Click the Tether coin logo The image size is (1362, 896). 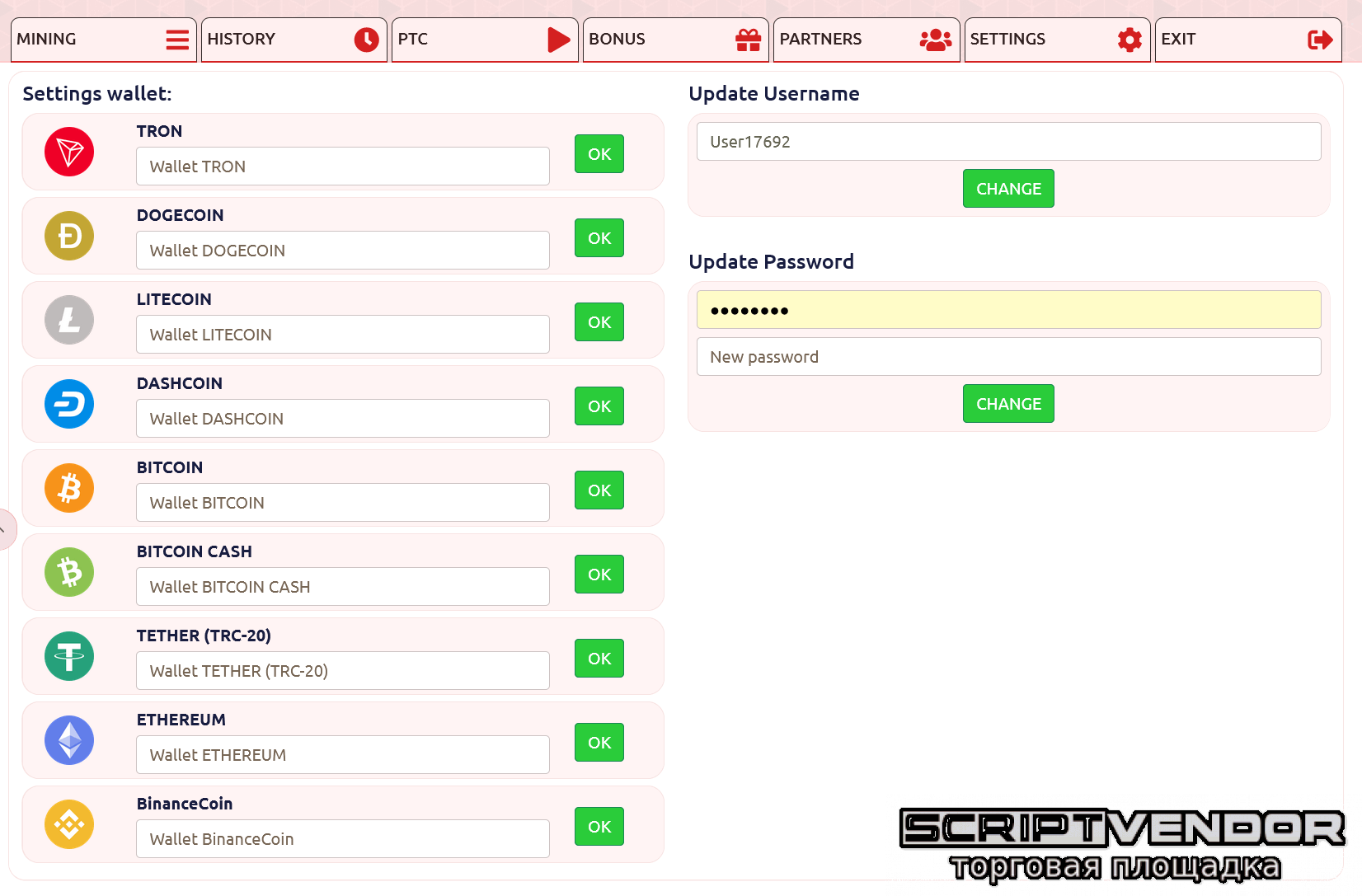tap(69, 656)
